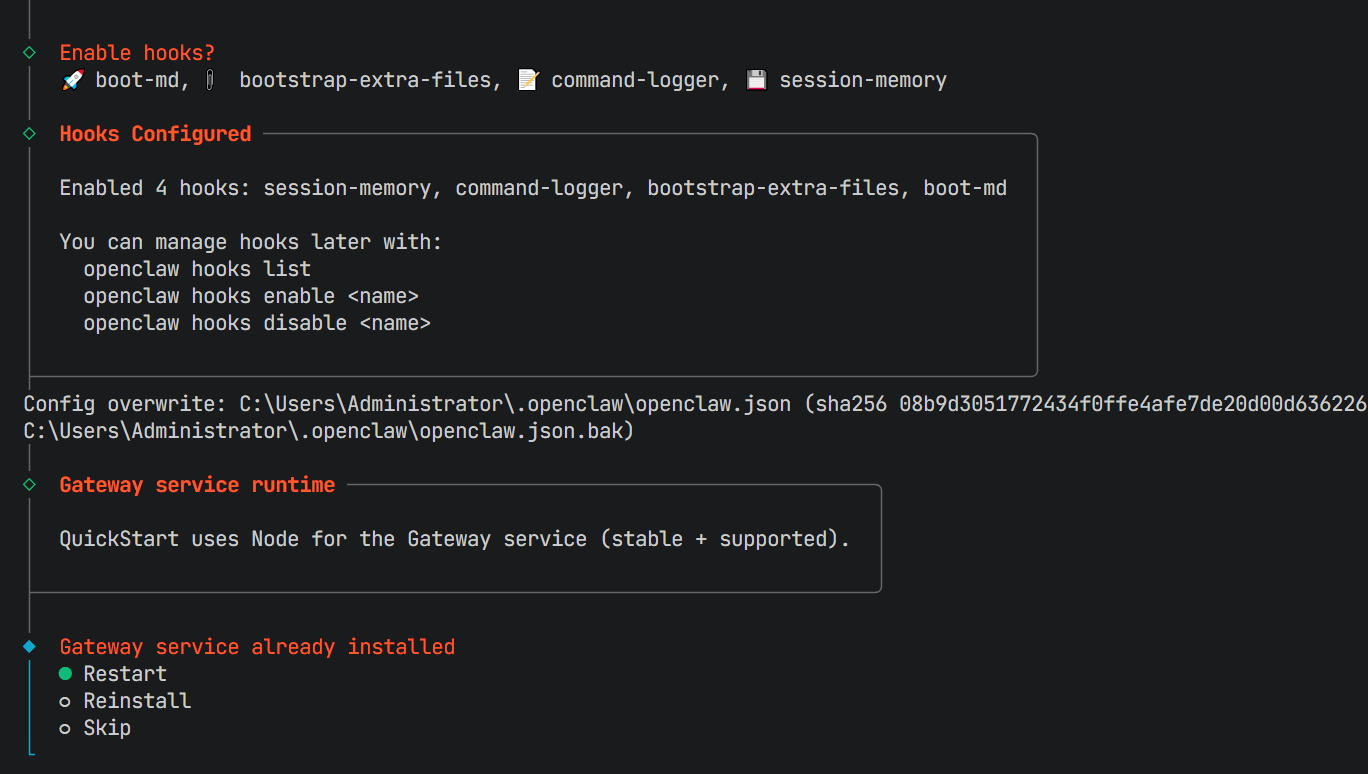
Task: Click the diamond marker beside Hooks Configured
Action: (x=29, y=133)
